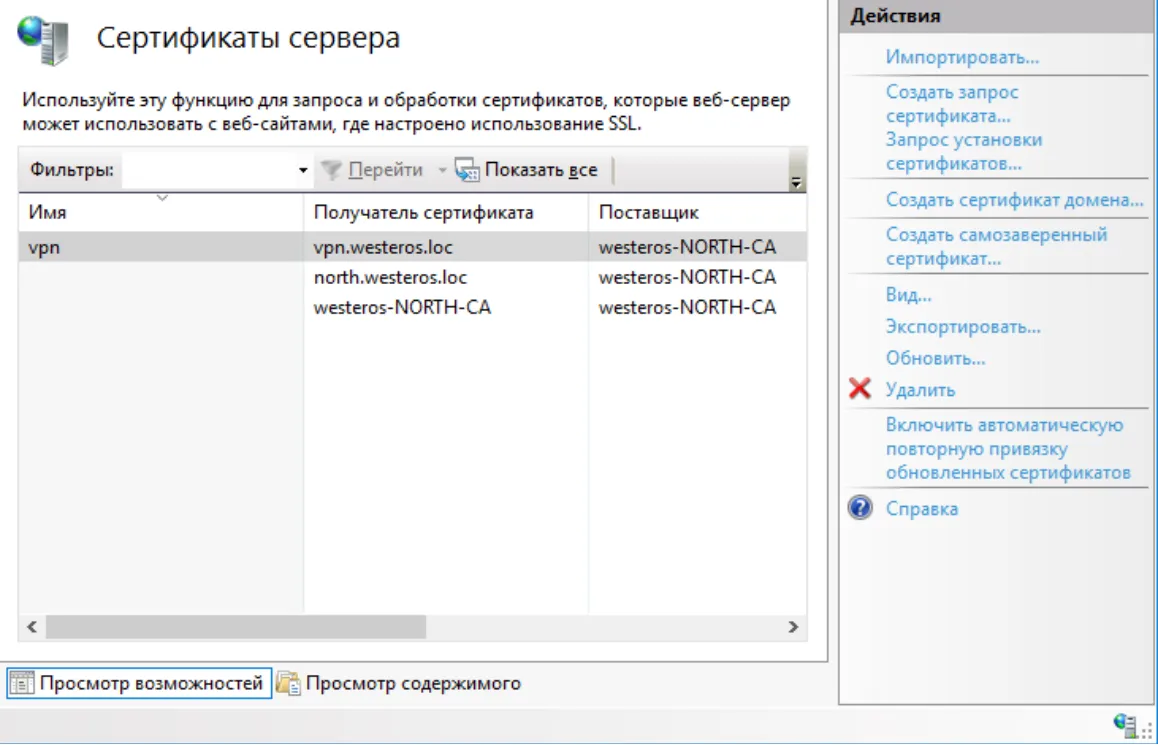Select the vpn.westeros.loc certificate row
This screenshot has height=745, width=1158.
pyautogui.click(x=412, y=247)
